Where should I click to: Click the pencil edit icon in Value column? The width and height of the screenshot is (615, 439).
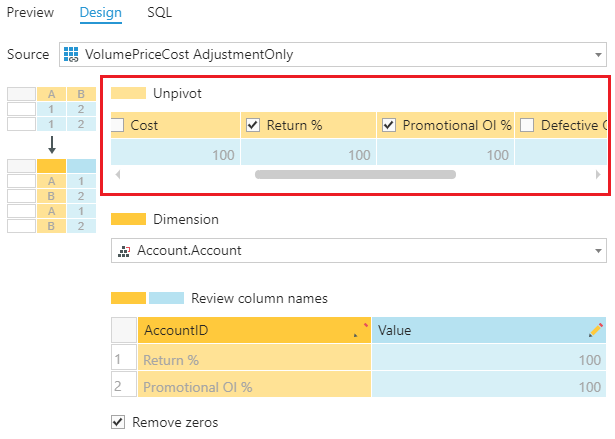click(596, 330)
